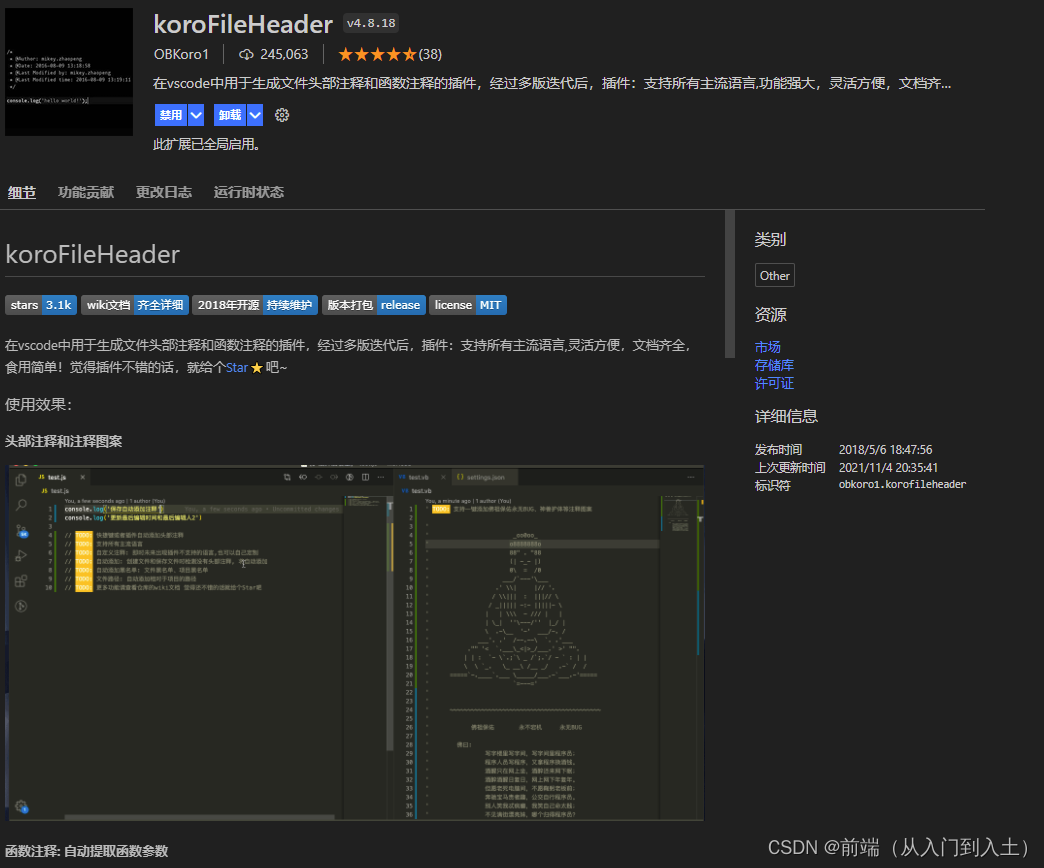This screenshot has width=1044, height=868.
Task: Click the publish date 2018/5/6 18:47:56
Action: (886, 450)
